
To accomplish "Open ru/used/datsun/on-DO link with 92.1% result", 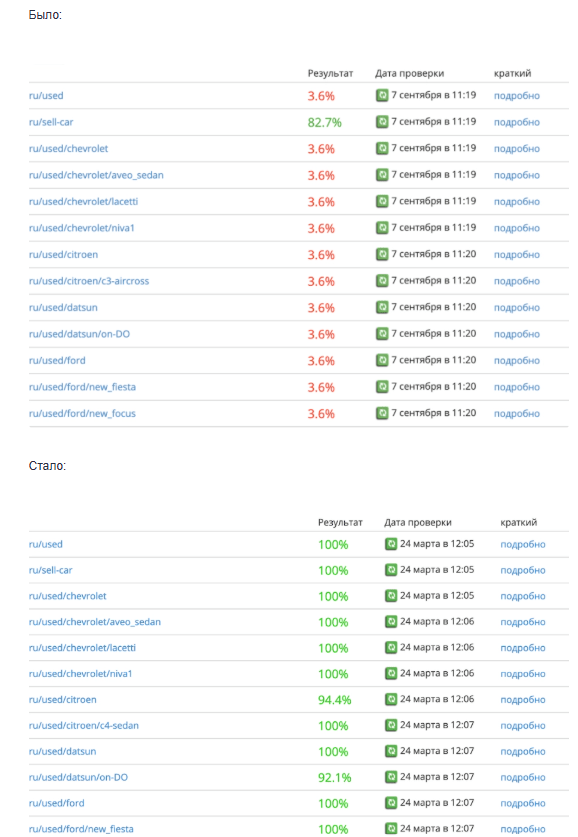I will (x=78, y=777).
